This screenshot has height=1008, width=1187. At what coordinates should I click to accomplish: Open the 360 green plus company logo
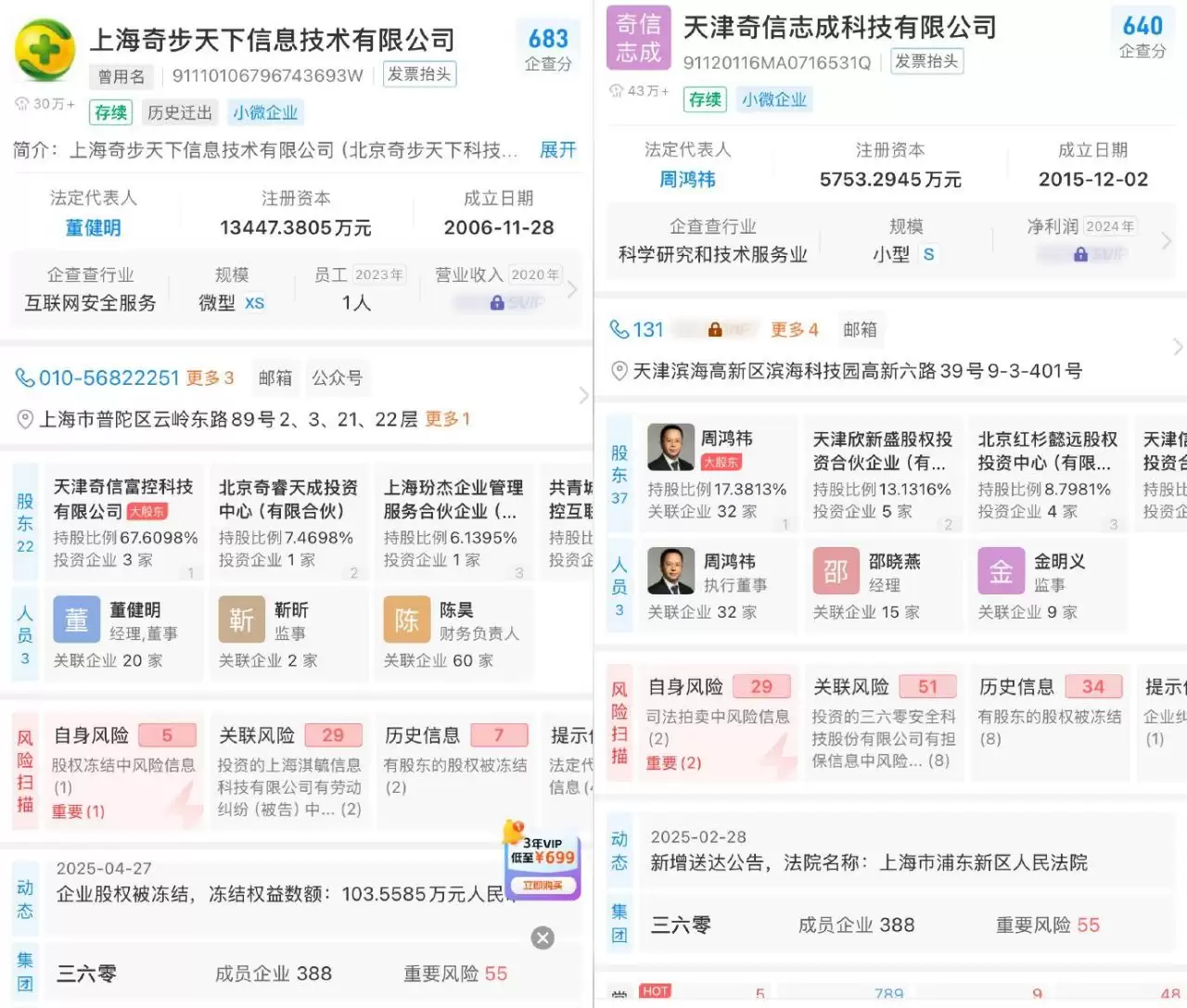(x=45, y=50)
